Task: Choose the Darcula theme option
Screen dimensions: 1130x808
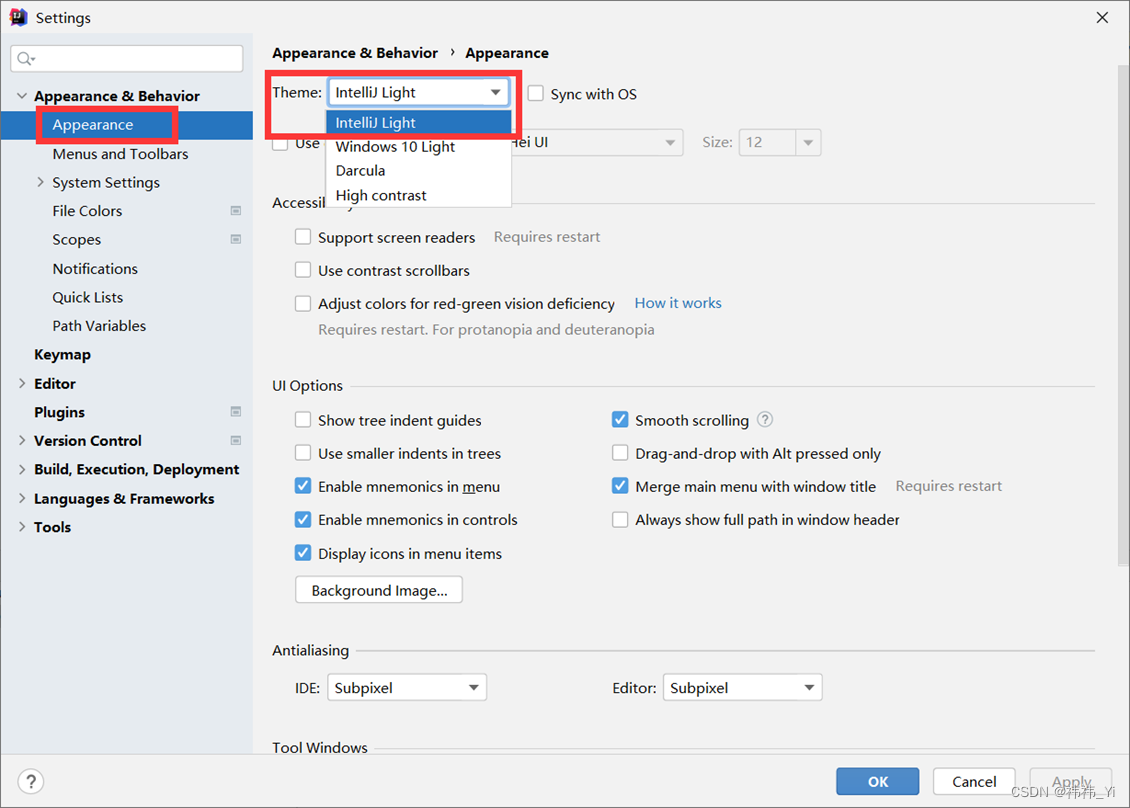Action: tap(419, 171)
